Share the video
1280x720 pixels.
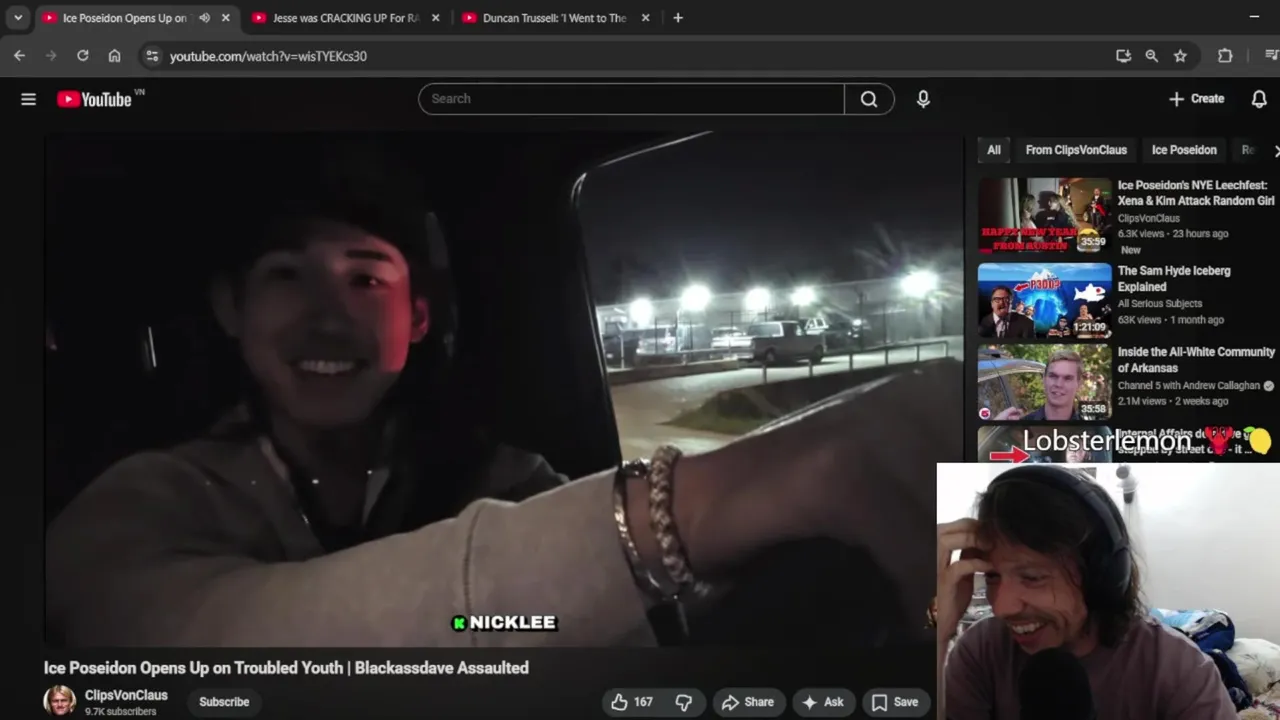(x=748, y=702)
